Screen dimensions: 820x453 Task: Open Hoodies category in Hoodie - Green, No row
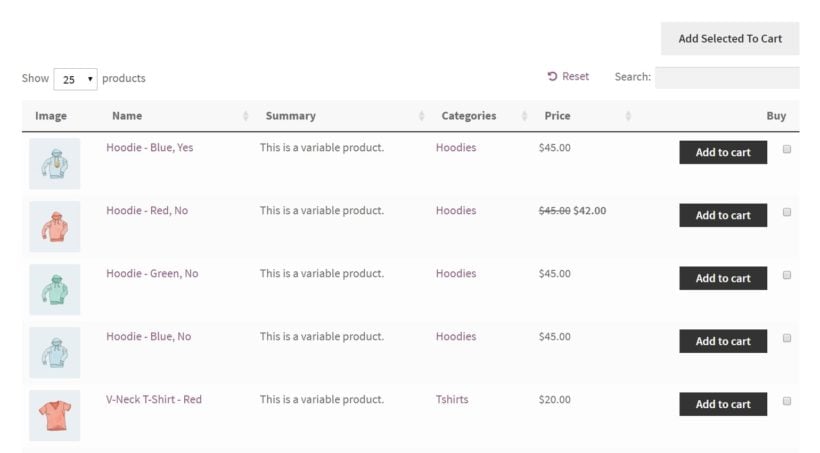[456, 274]
